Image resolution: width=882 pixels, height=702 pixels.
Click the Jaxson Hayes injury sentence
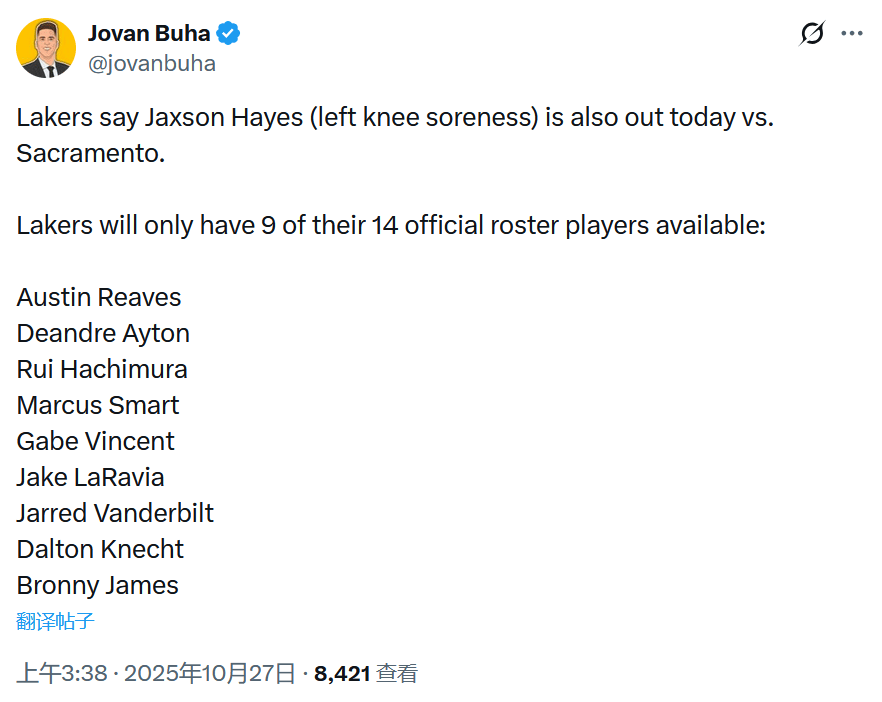395,118
